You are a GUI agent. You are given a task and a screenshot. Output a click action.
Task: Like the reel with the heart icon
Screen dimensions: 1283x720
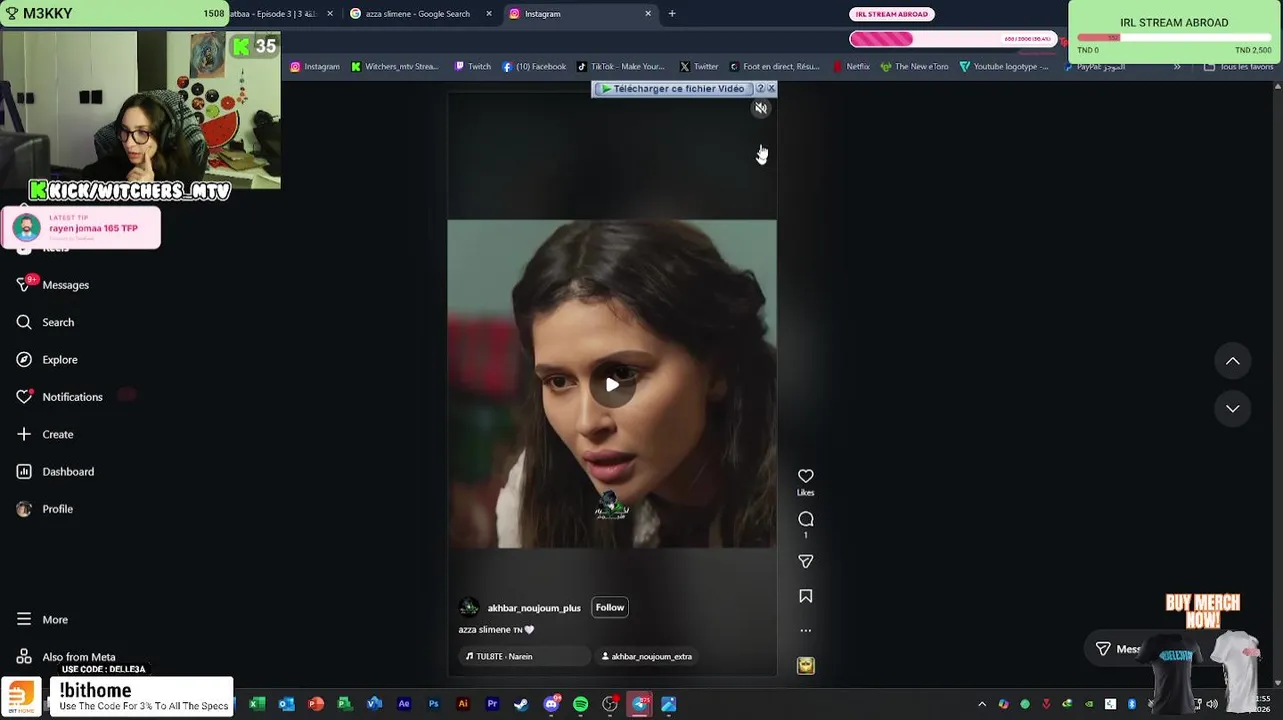806,476
